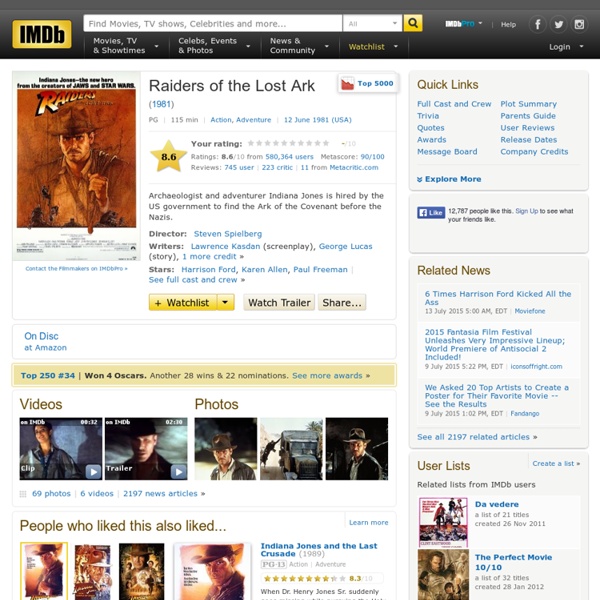Viewport: 600px width, 600px height.
Task: Click the Create a list link
Action: tap(556, 463)
